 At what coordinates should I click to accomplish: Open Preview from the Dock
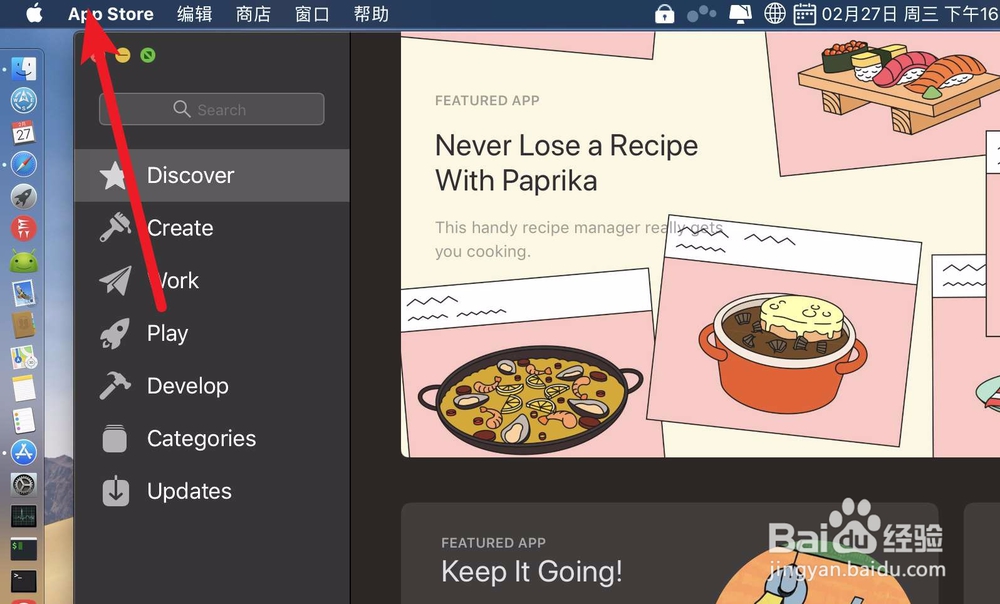click(24, 293)
